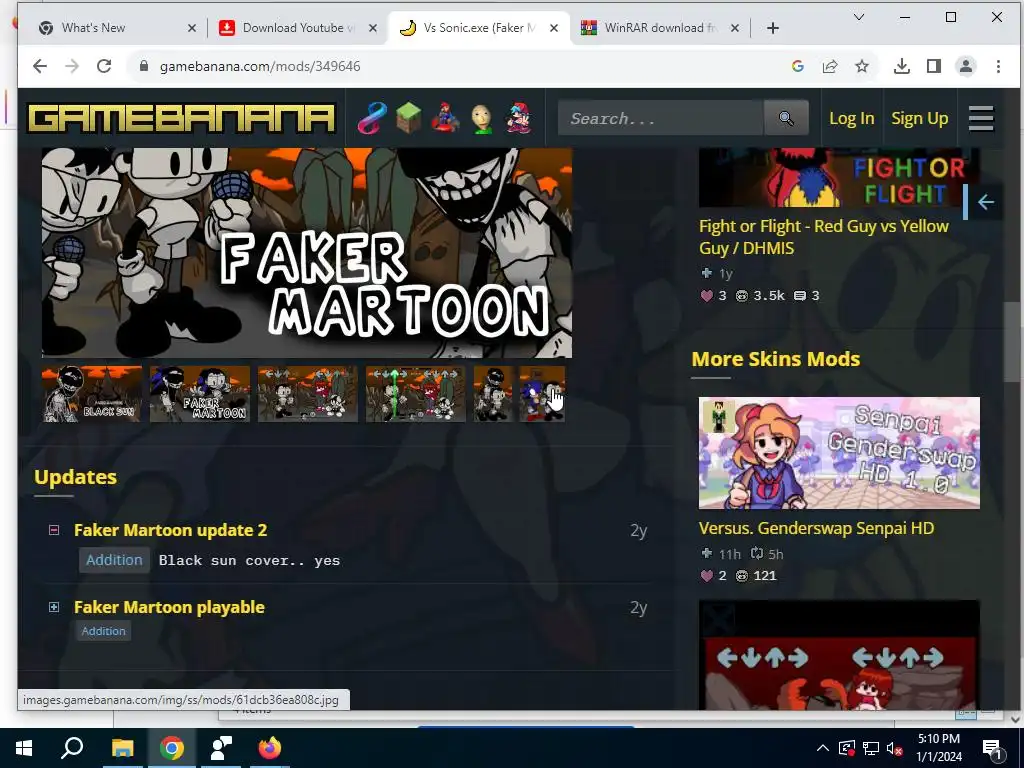The height and width of the screenshot is (768, 1024).
Task: Expand the Faker Martoon playable entry
Action: pyautogui.click(x=54, y=607)
